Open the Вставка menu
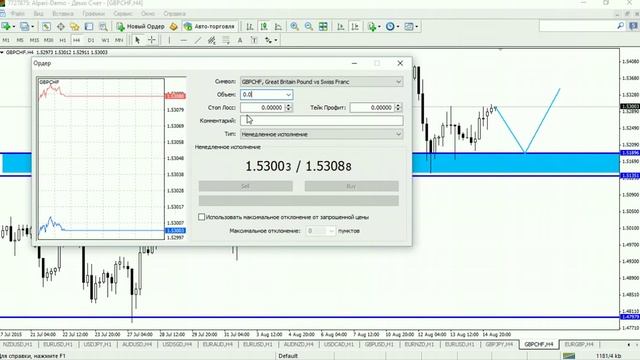This screenshot has width=640, height=360. 63,13
